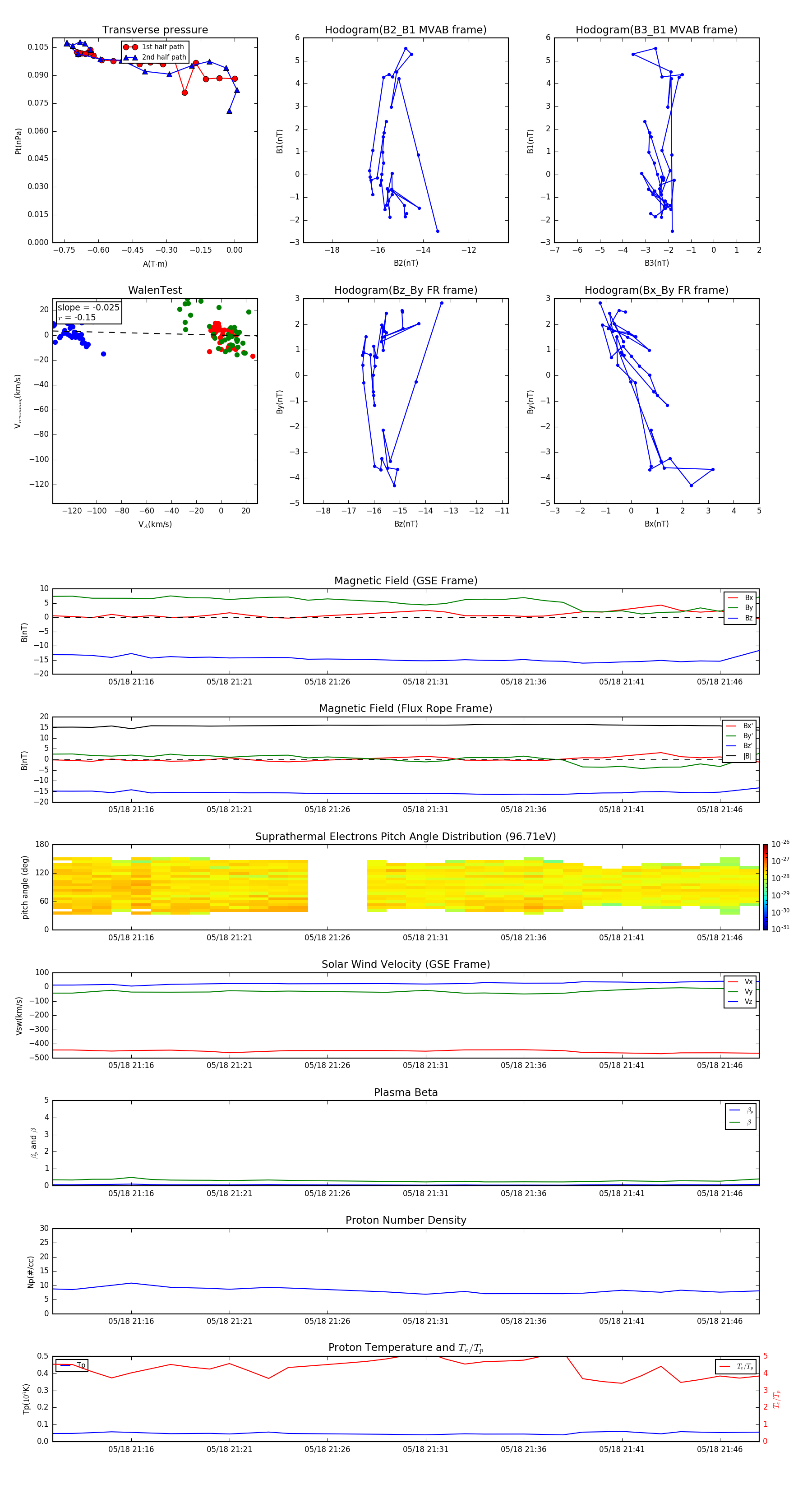Screen dimensions: 812x1489
Task: Click the "A(T·m)" x-axis label
Action: point(155,264)
